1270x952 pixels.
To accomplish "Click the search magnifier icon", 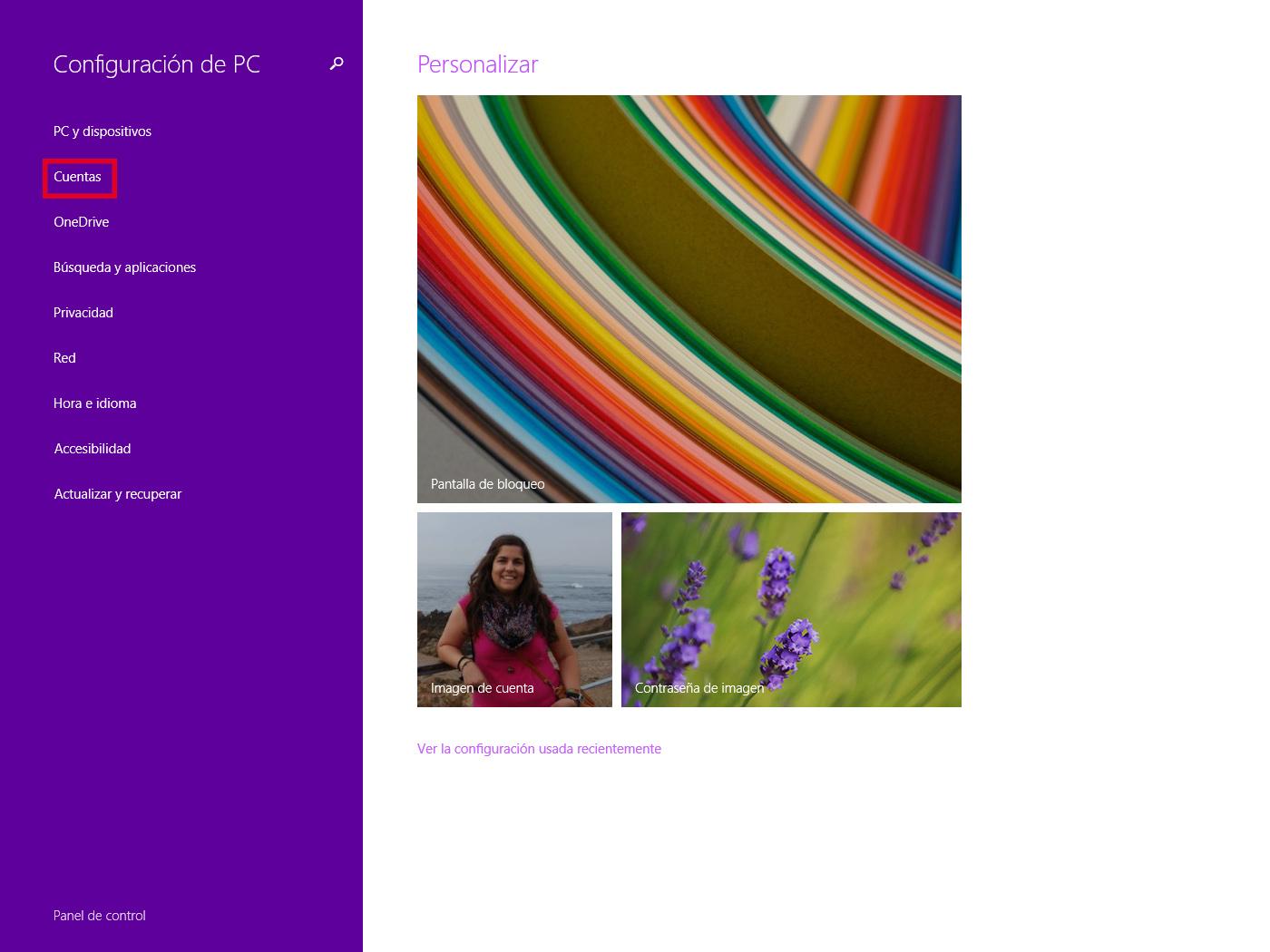I will tap(337, 63).
